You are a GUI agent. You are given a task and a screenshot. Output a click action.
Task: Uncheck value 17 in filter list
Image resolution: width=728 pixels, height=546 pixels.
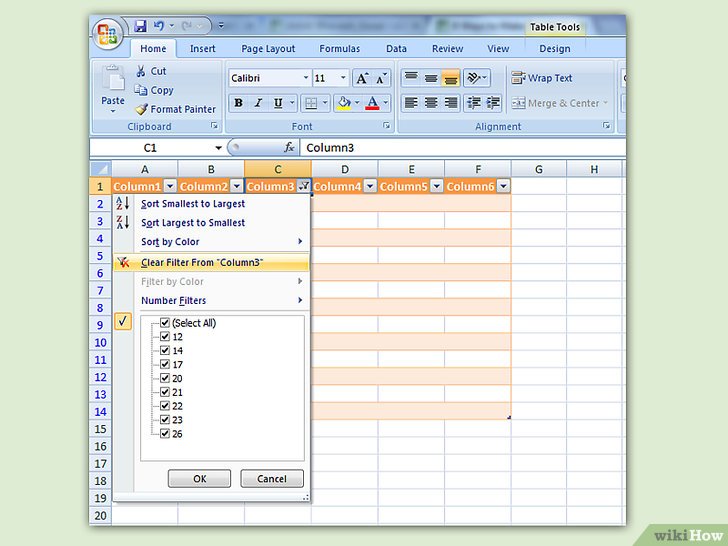(x=165, y=364)
